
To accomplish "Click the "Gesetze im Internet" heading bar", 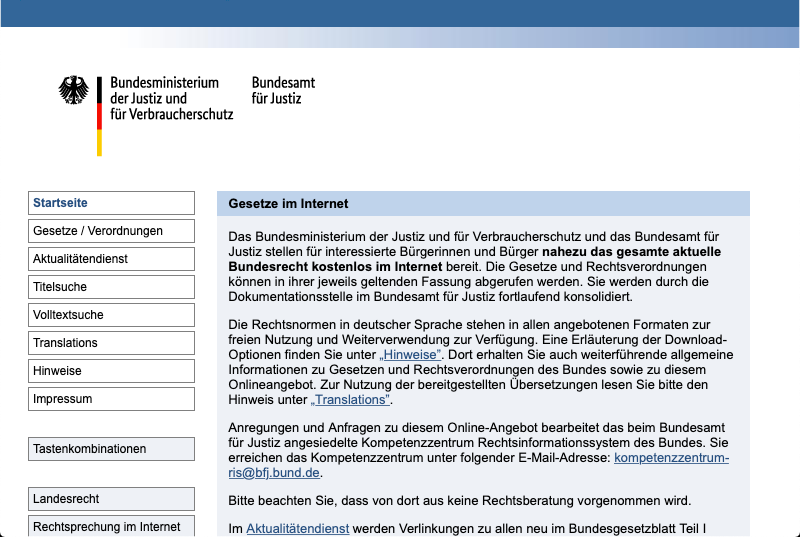I will [x=483, y=204].
